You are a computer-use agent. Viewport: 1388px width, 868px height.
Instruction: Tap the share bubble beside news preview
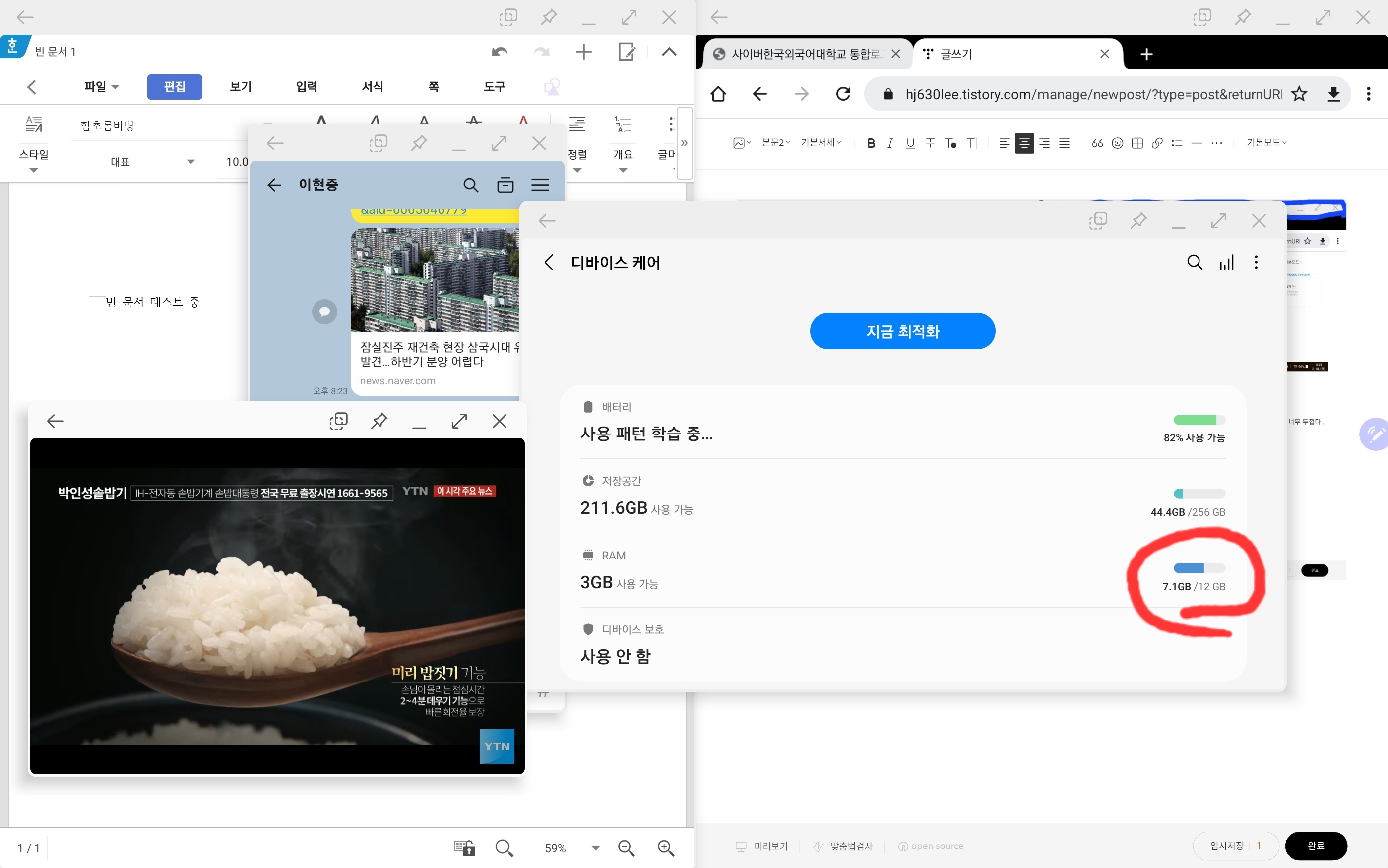coord(324,311)
